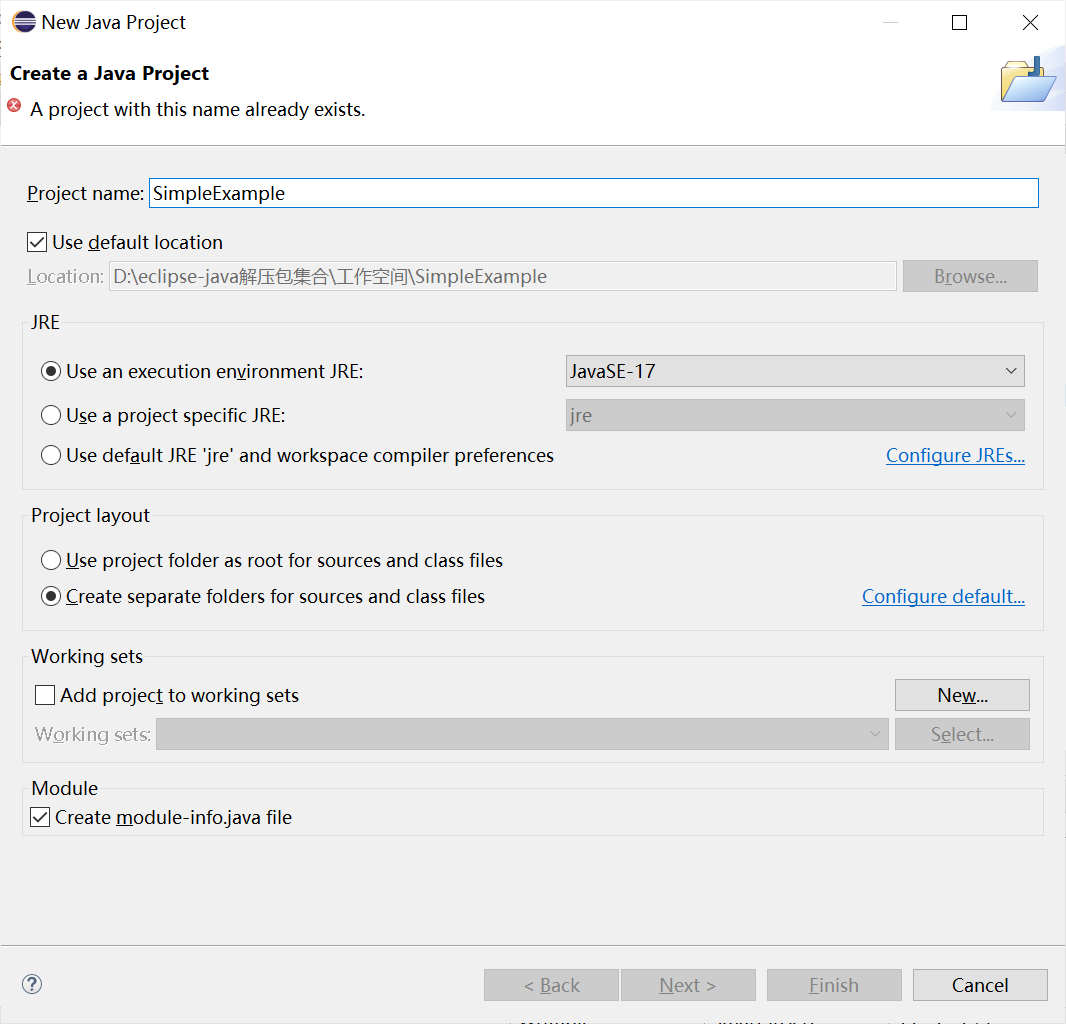Screen dimensions: 1066x1024
Task: Select project folder as root option
Action: (x=51, y=560)
